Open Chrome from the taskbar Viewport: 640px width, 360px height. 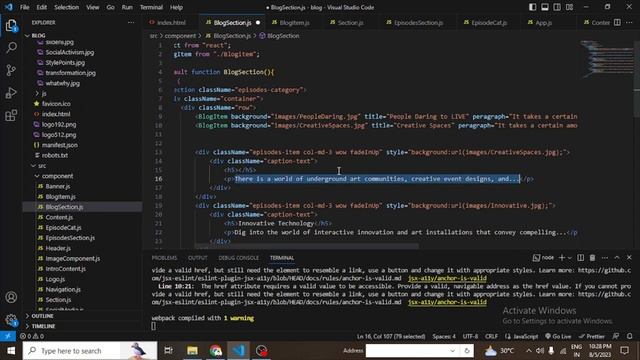[x=216, y=351]
